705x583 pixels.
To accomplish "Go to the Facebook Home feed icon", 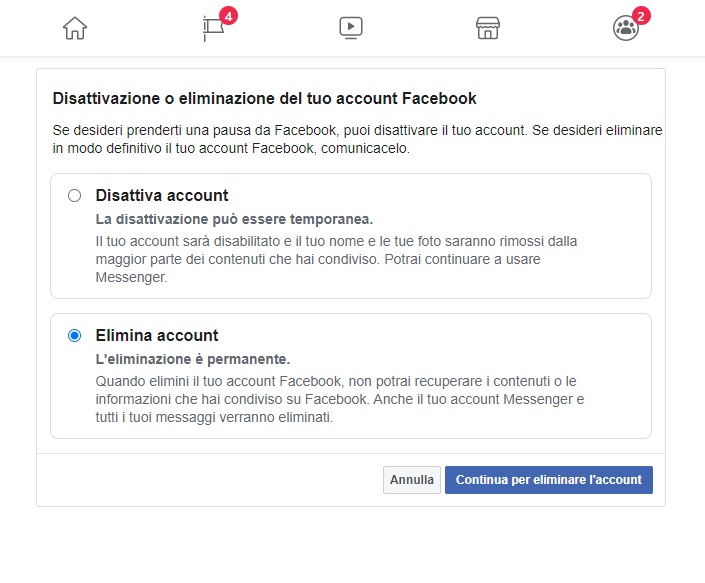I will click(x=75, y=28).
